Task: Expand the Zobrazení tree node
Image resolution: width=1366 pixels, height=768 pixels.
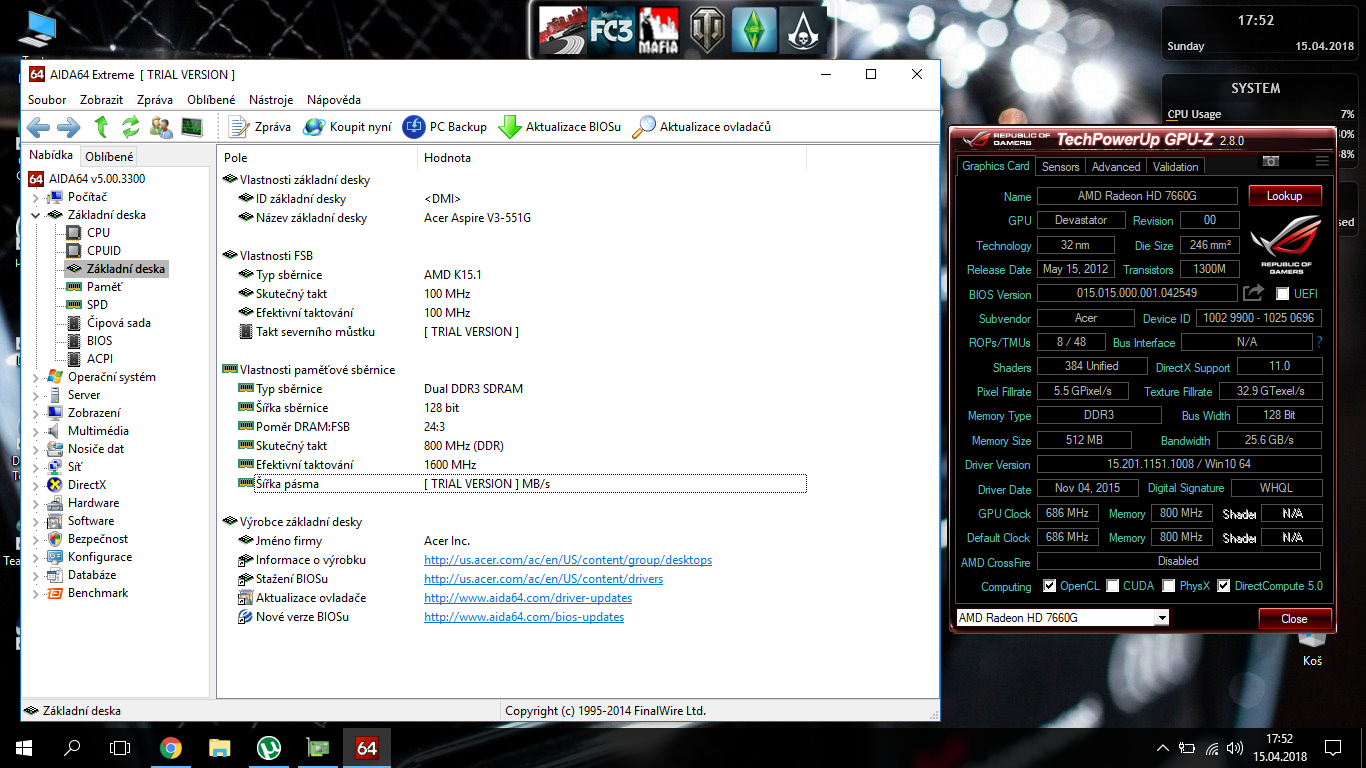Action: point(36,413)
